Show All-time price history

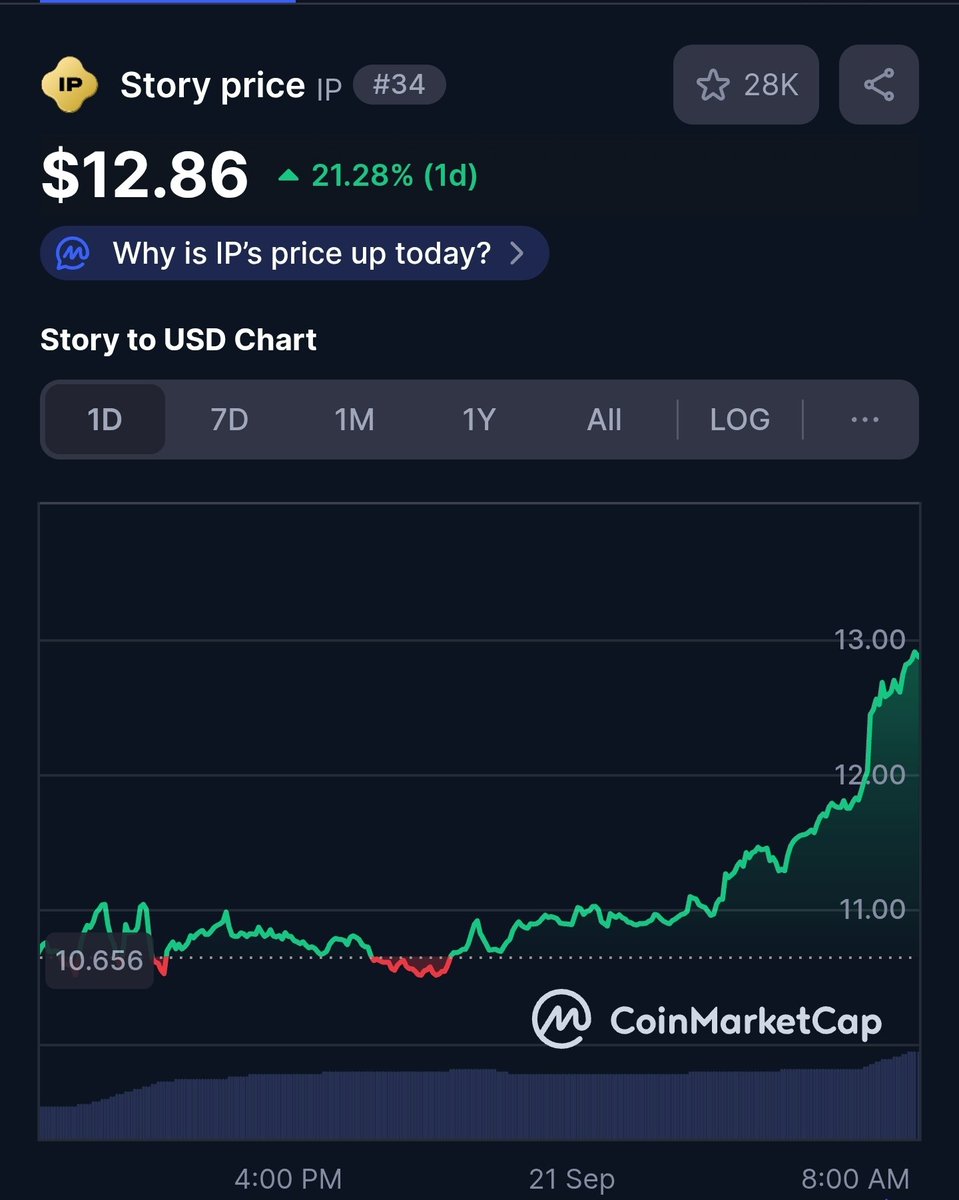(604, 420)
